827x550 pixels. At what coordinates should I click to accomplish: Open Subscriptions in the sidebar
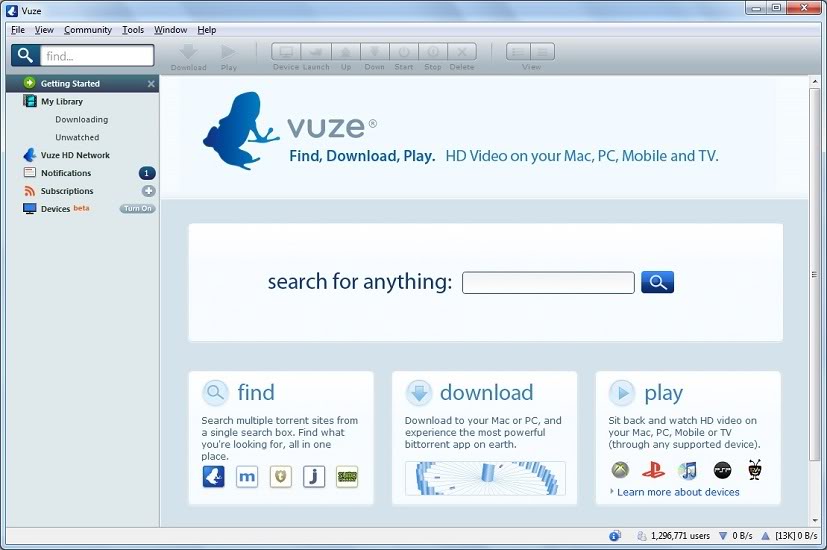67,191
